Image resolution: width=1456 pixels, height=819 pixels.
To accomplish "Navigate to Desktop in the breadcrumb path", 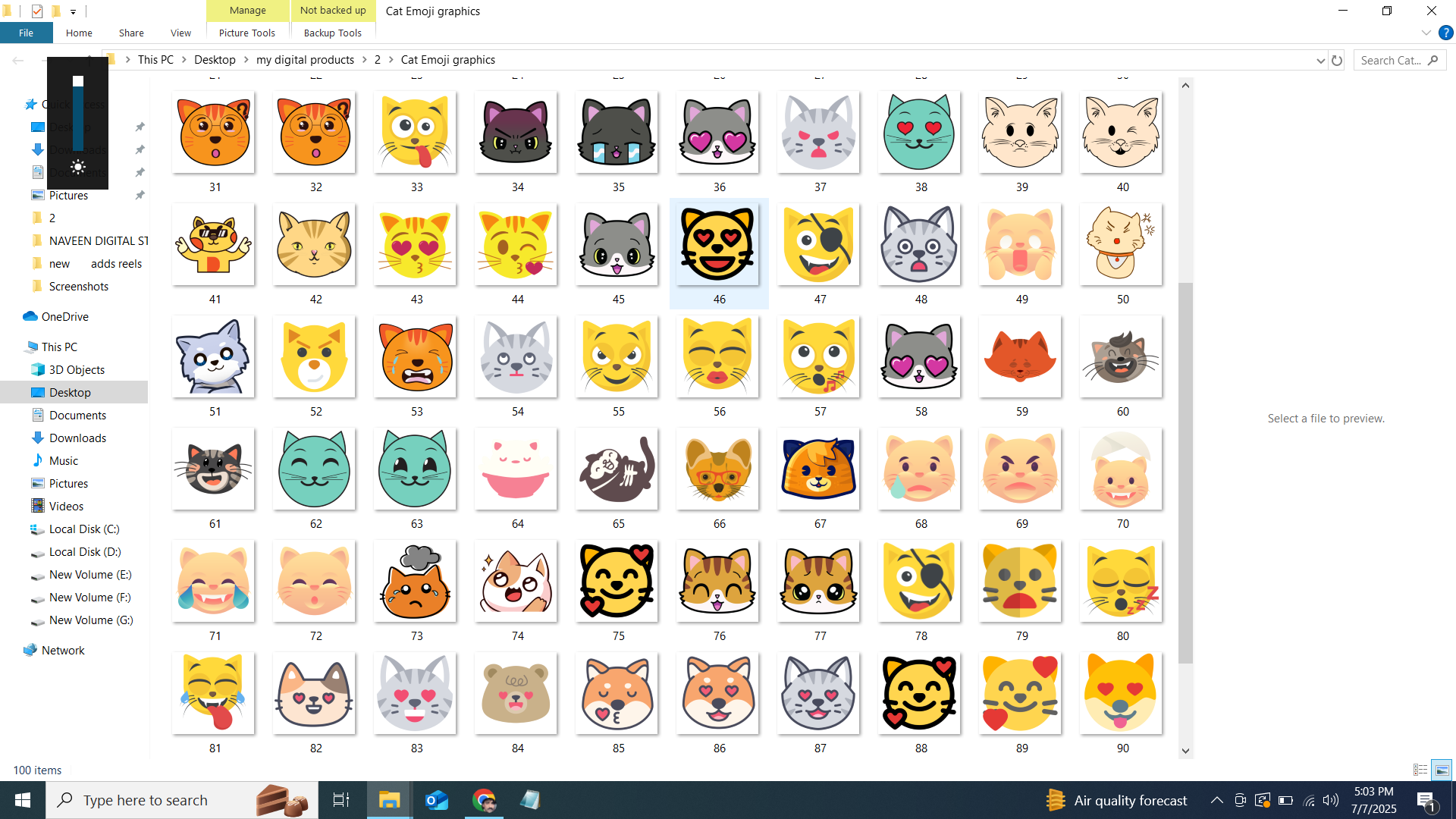I will tap(215, 60).
